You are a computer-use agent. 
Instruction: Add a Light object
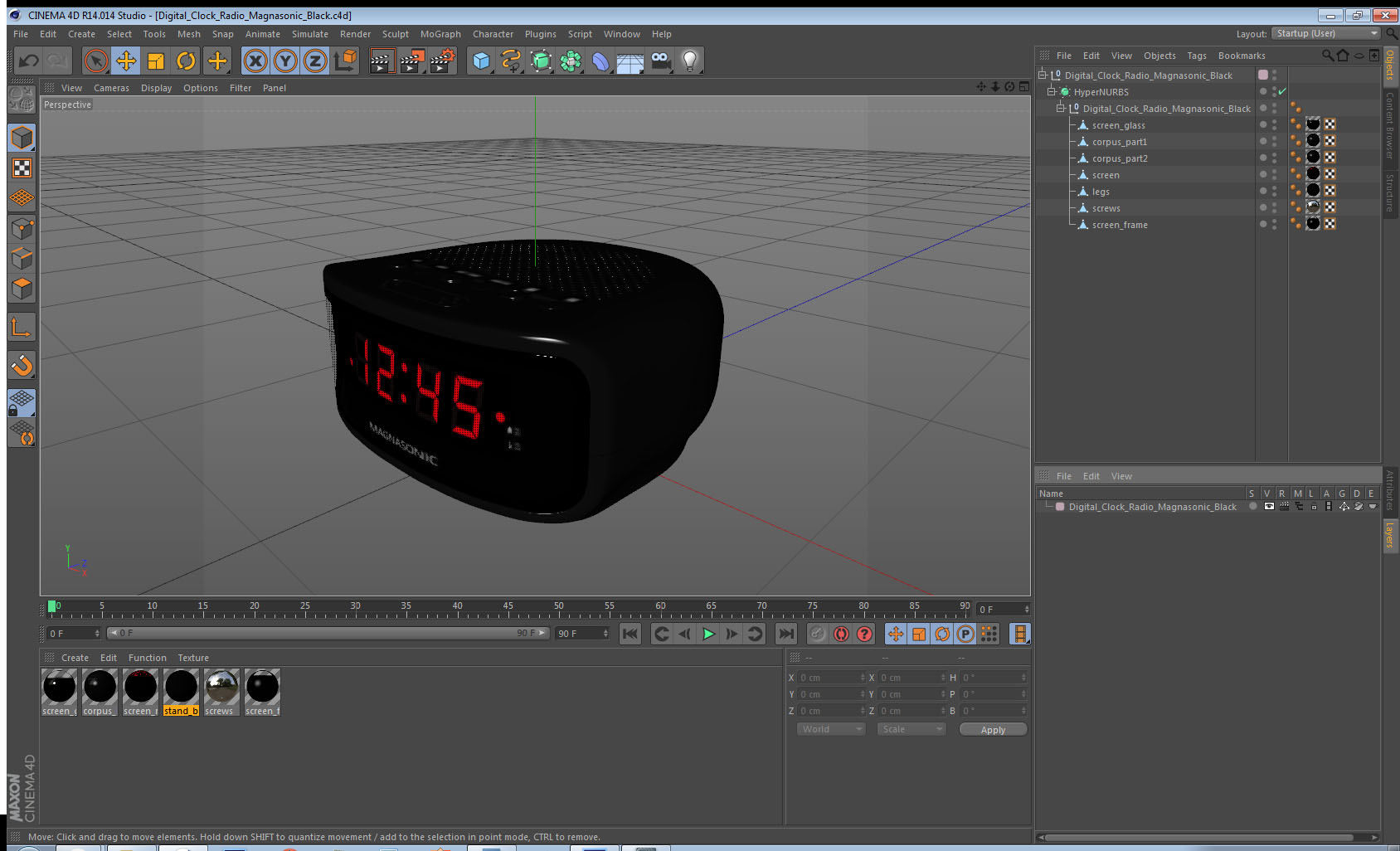[x=690, y=61]
